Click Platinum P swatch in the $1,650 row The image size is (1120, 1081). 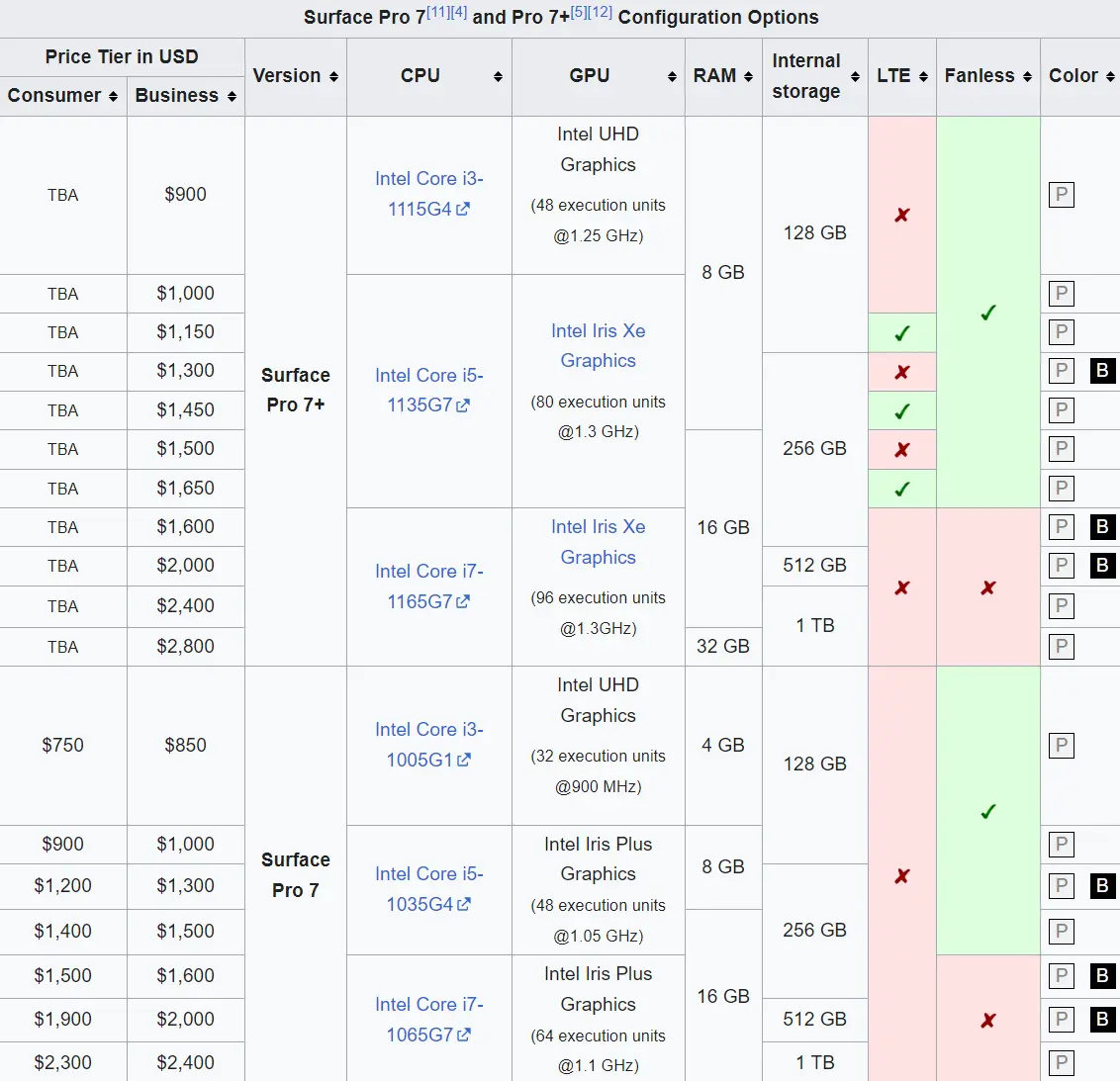[x=1062, y=489]
